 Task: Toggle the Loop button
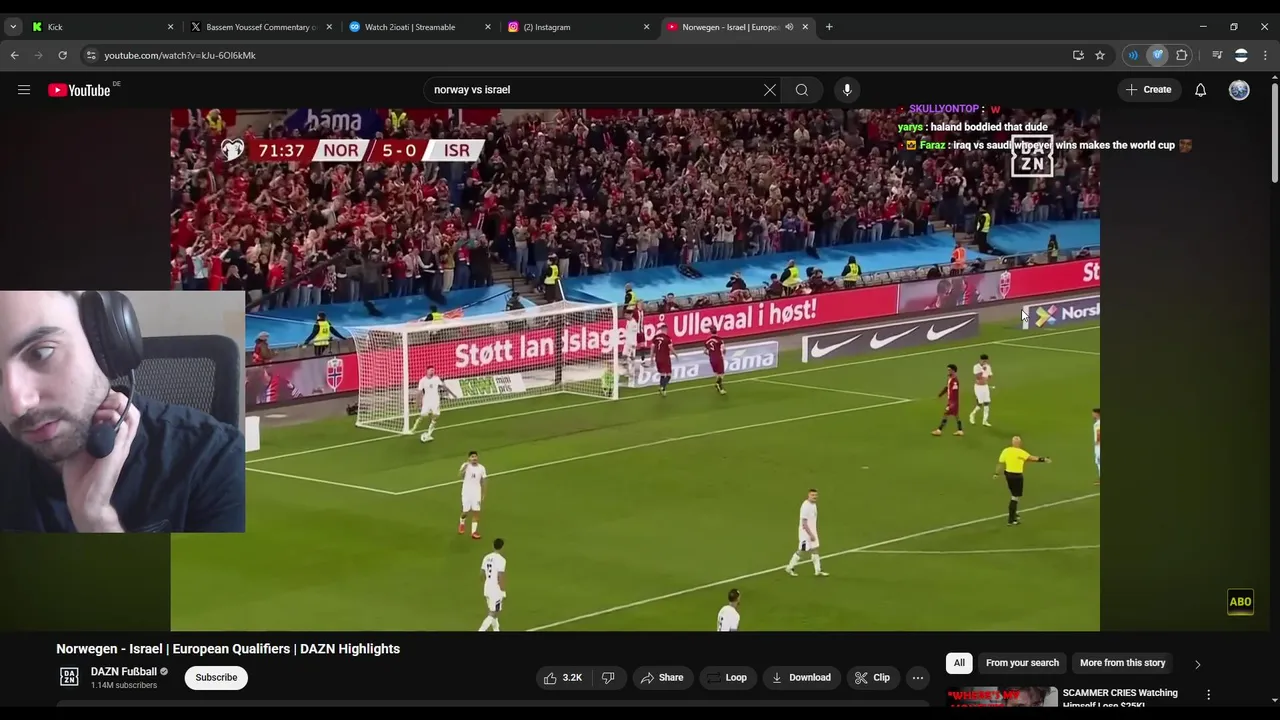pos(726,678)
